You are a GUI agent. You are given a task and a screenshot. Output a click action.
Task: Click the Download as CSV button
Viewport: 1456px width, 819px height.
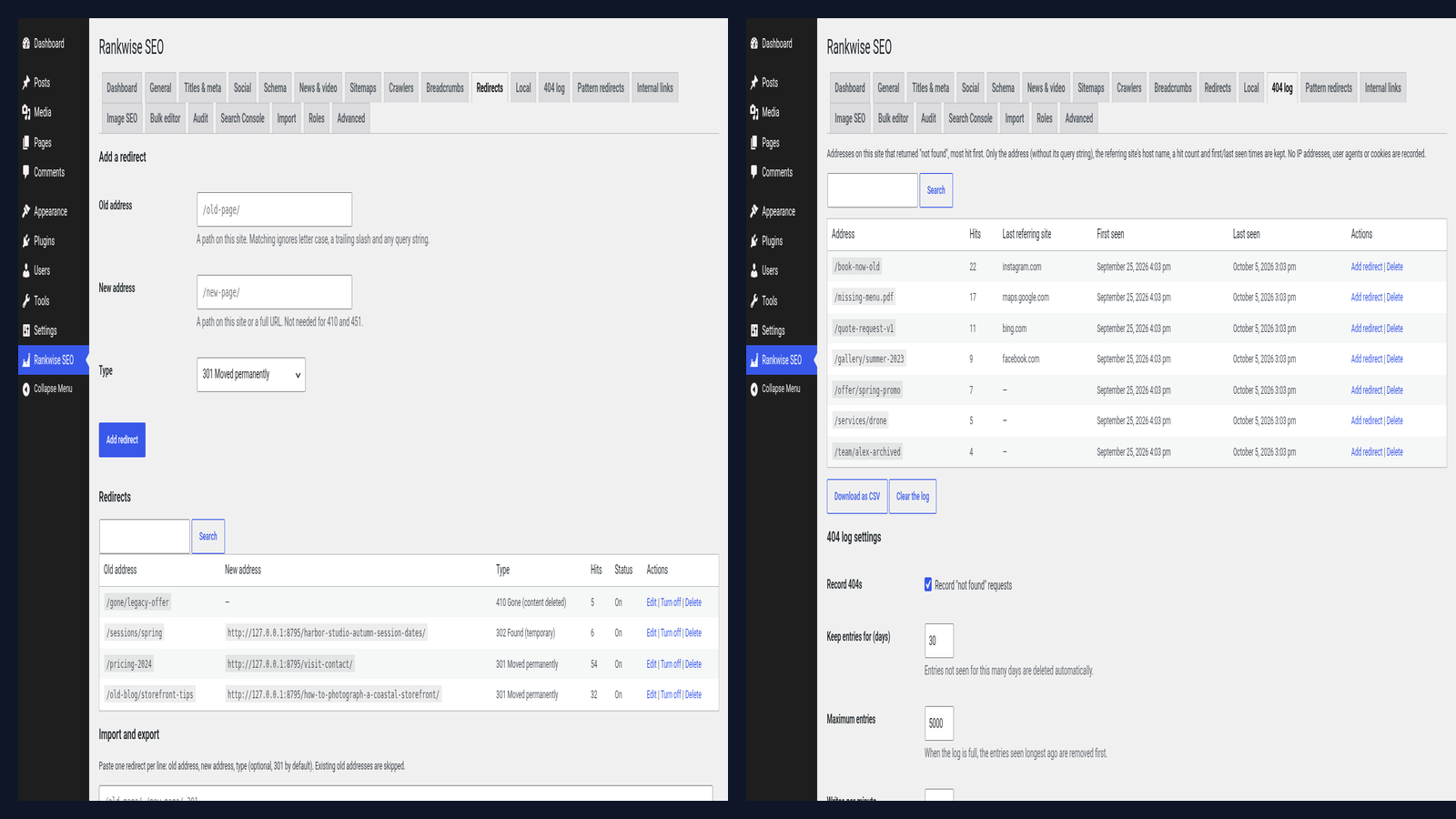[x=857, y=497]
